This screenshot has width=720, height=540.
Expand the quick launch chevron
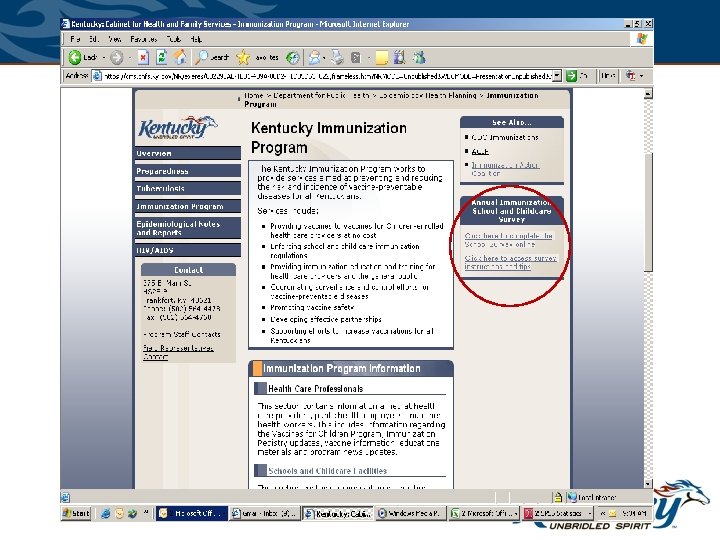coord(146,513)
